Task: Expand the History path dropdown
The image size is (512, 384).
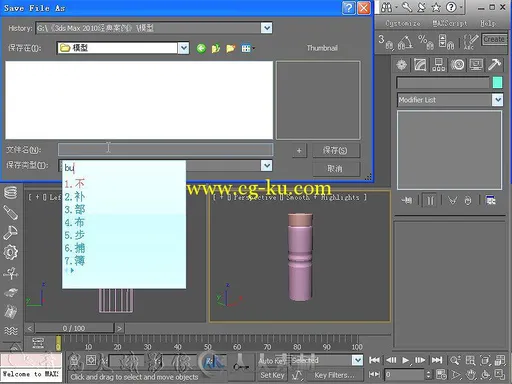Action: tap(266, 28)
